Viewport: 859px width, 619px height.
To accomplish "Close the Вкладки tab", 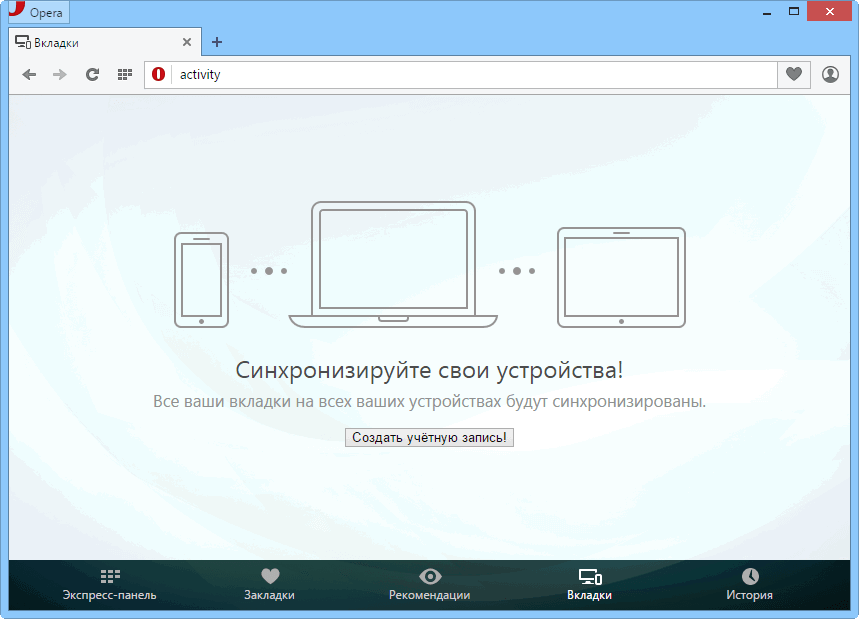I will [187, 42].
